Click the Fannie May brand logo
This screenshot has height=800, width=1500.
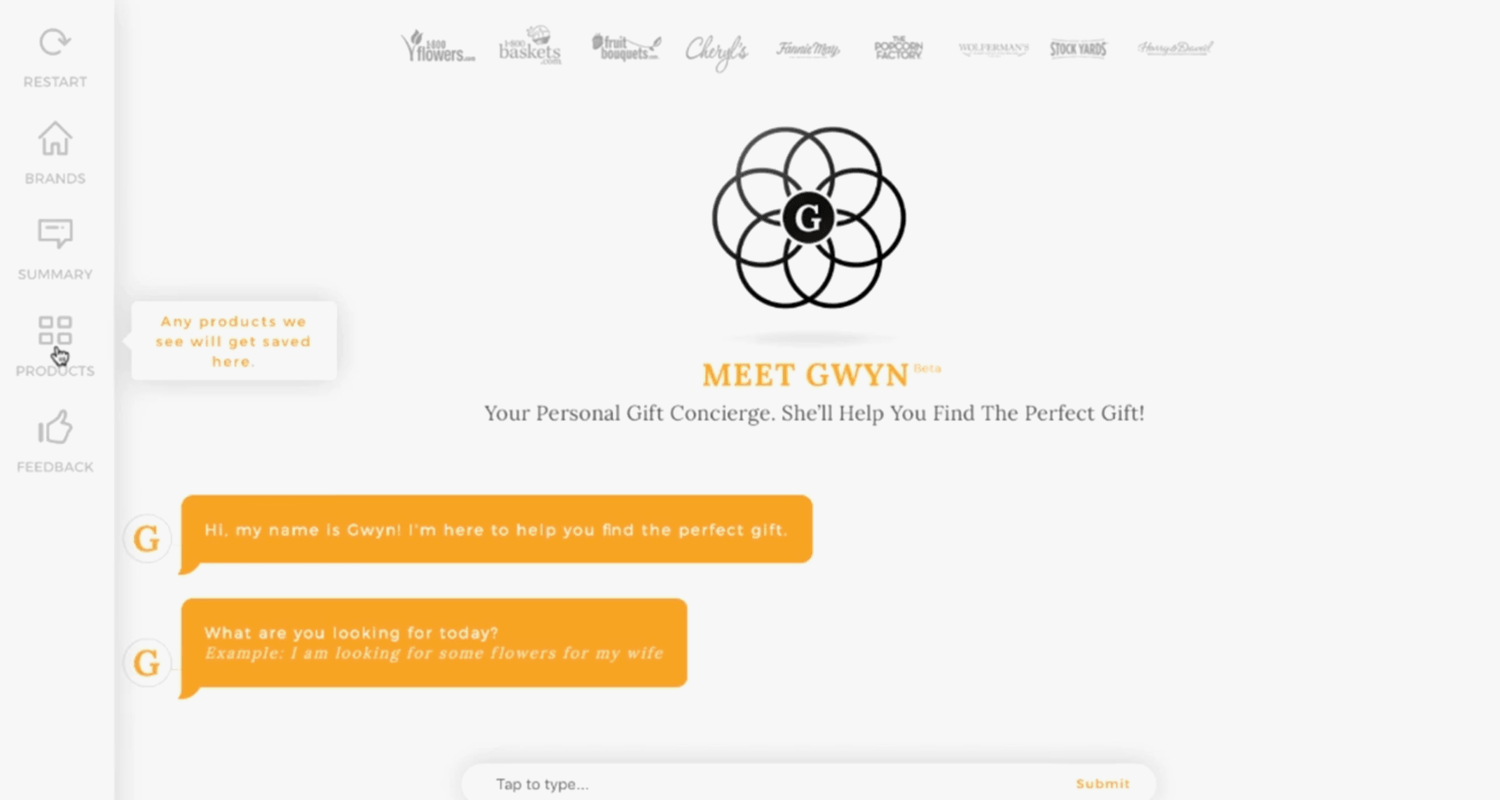click(808, 49)
